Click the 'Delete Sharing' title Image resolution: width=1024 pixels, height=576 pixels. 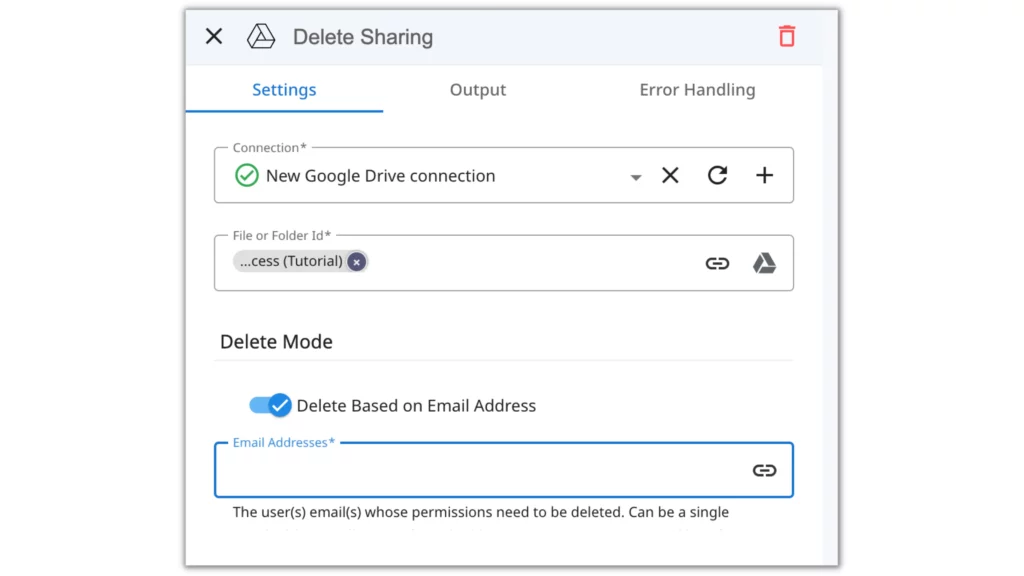coord(363,37)
